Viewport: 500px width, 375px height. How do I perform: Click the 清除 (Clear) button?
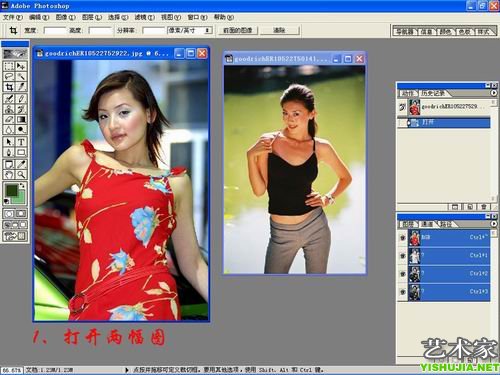(279, 30)
